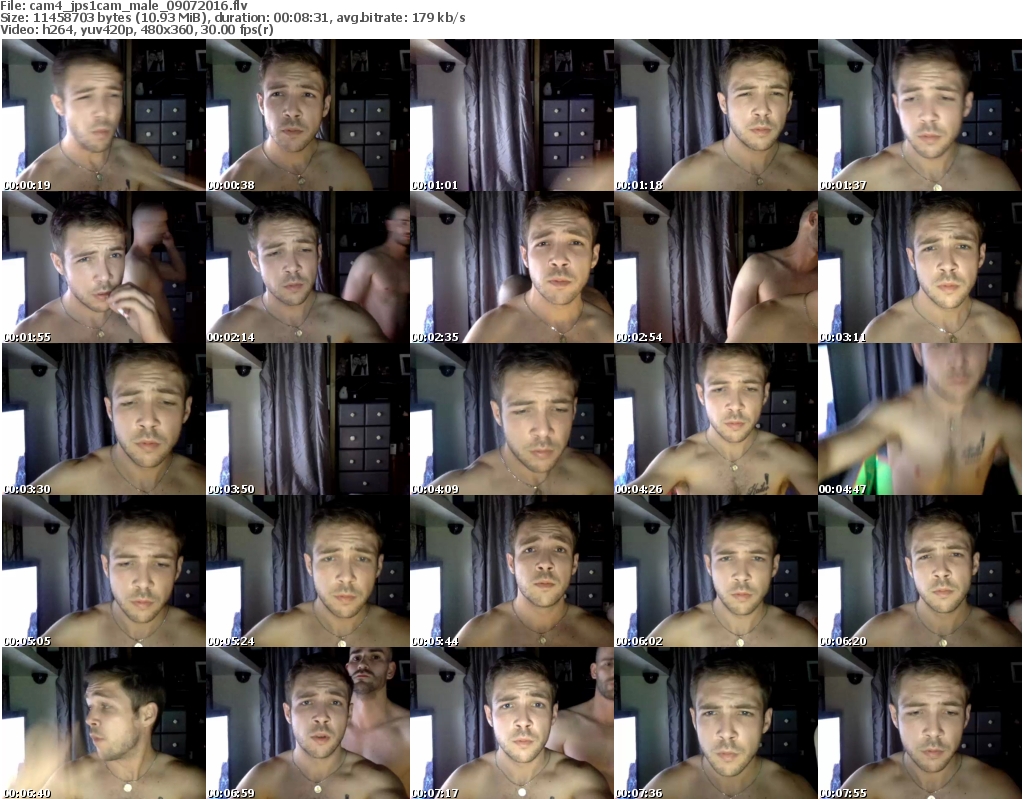The width and height of the screenshot is (1024, 799).
Task: Select the thumbnail stamped 00:04:47
Action: [919, 419]
